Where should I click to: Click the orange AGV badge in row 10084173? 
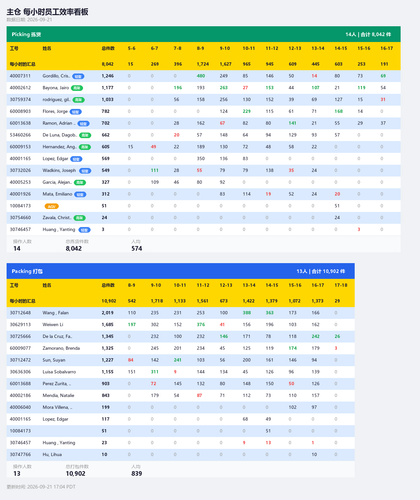pyautogui.click(x=52, y=206)
